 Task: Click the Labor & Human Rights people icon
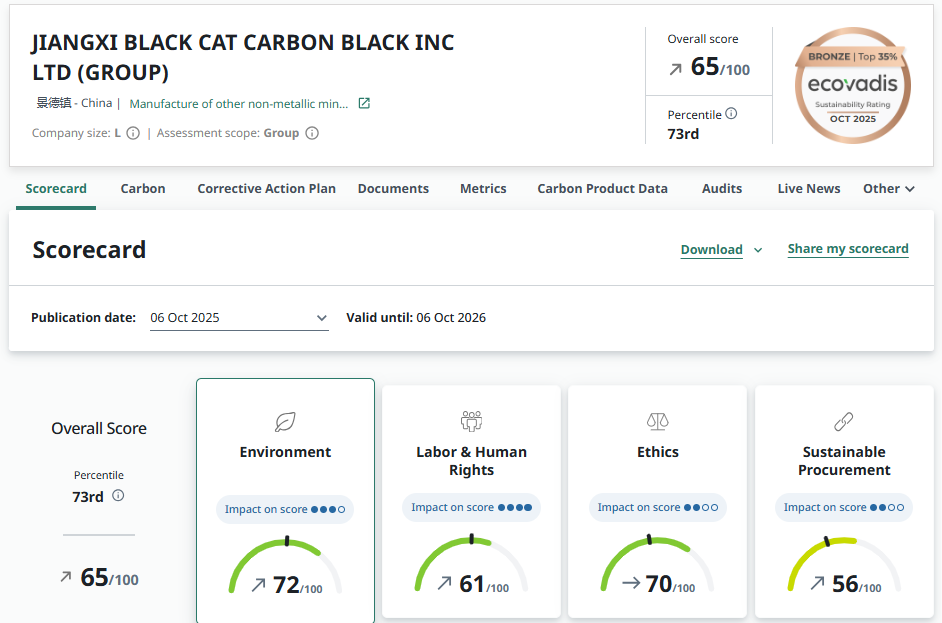pos(471,420)
